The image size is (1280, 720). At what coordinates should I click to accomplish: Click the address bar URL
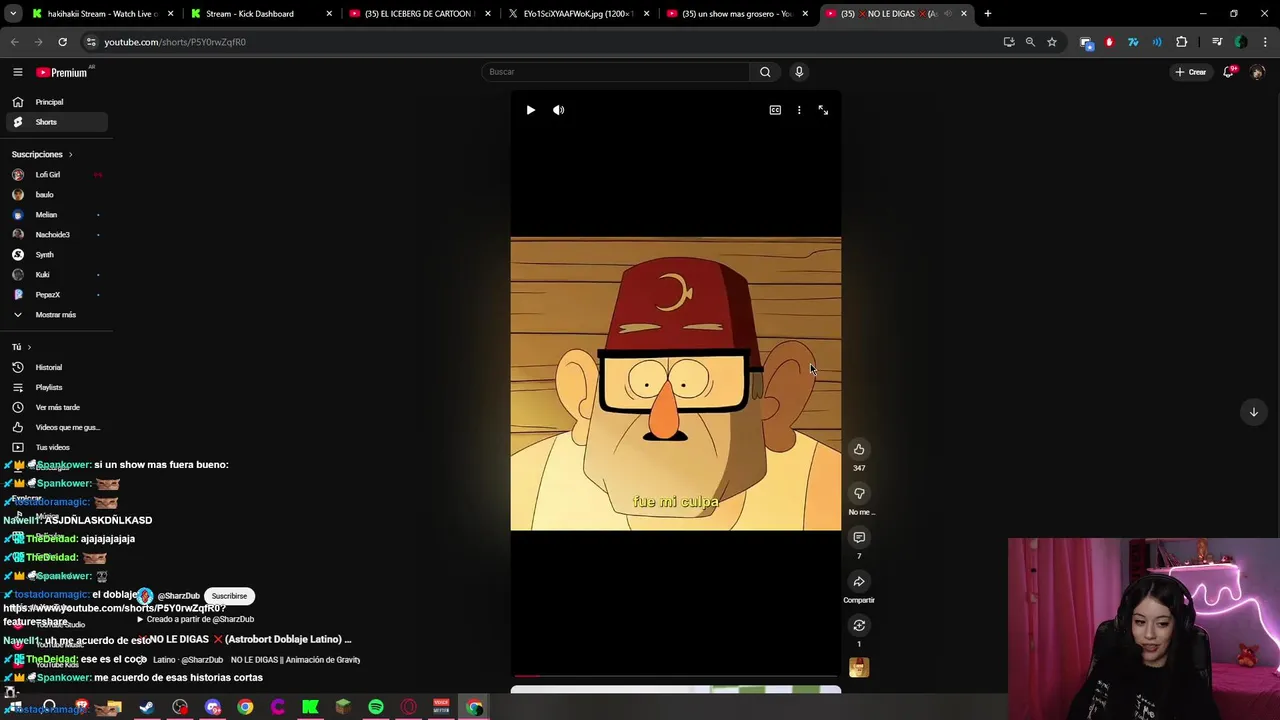(175, 42)
